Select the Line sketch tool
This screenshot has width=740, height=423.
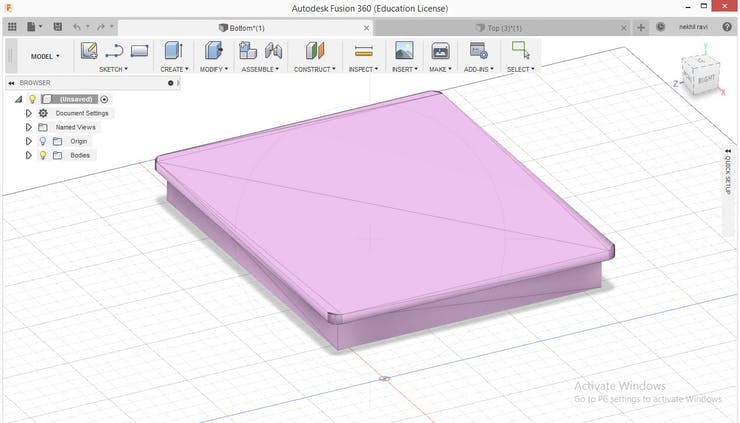pos(114,50)
